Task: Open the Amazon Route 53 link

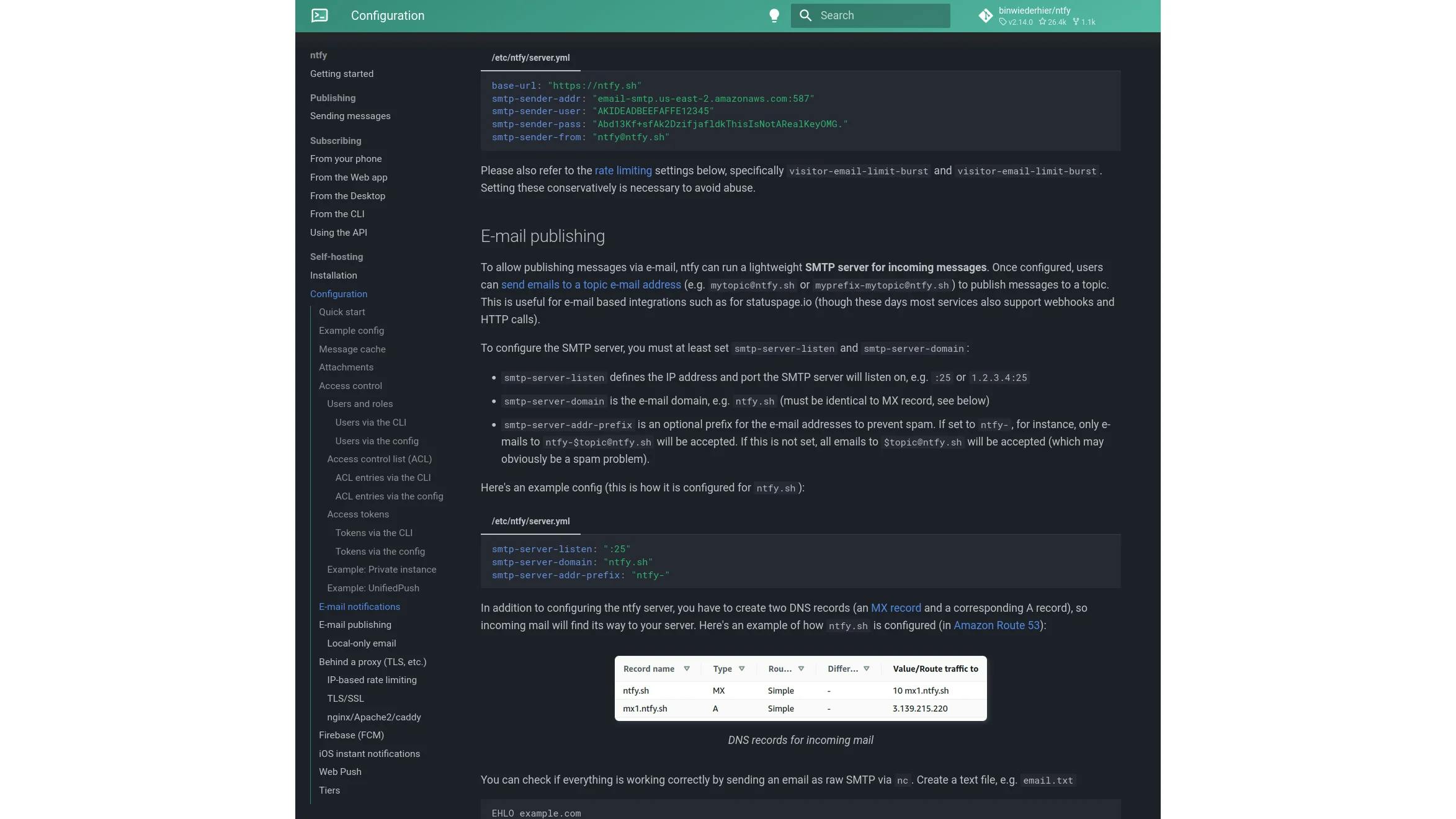Action: pos(996,625)
